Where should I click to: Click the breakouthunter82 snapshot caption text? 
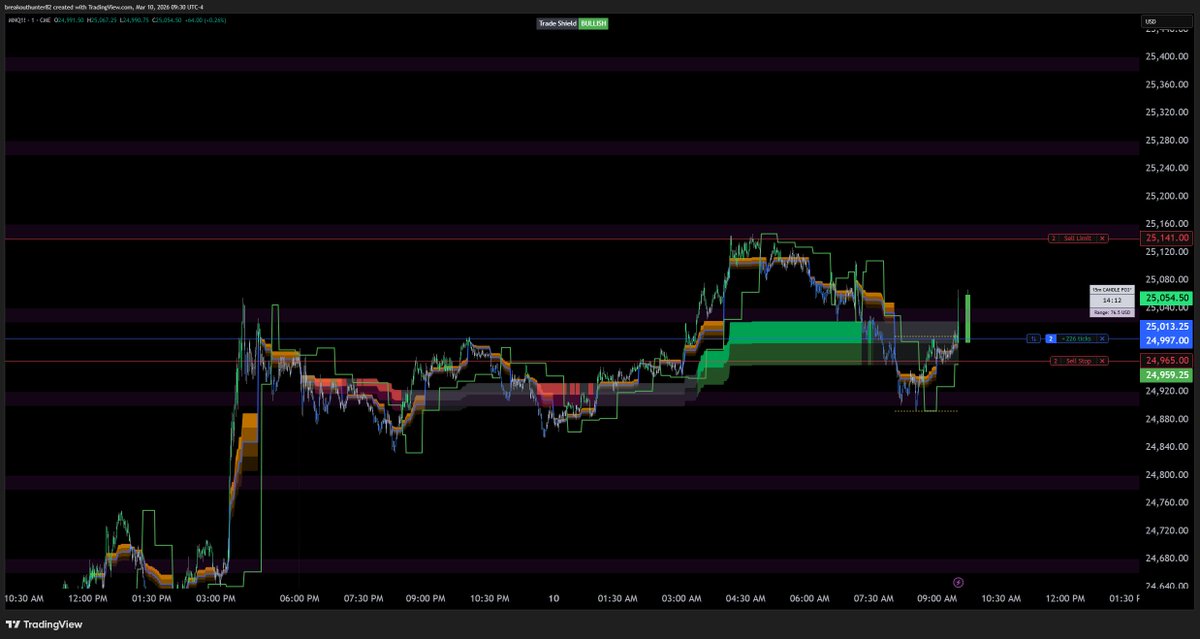pyautogui.click(x=105, y=6)
